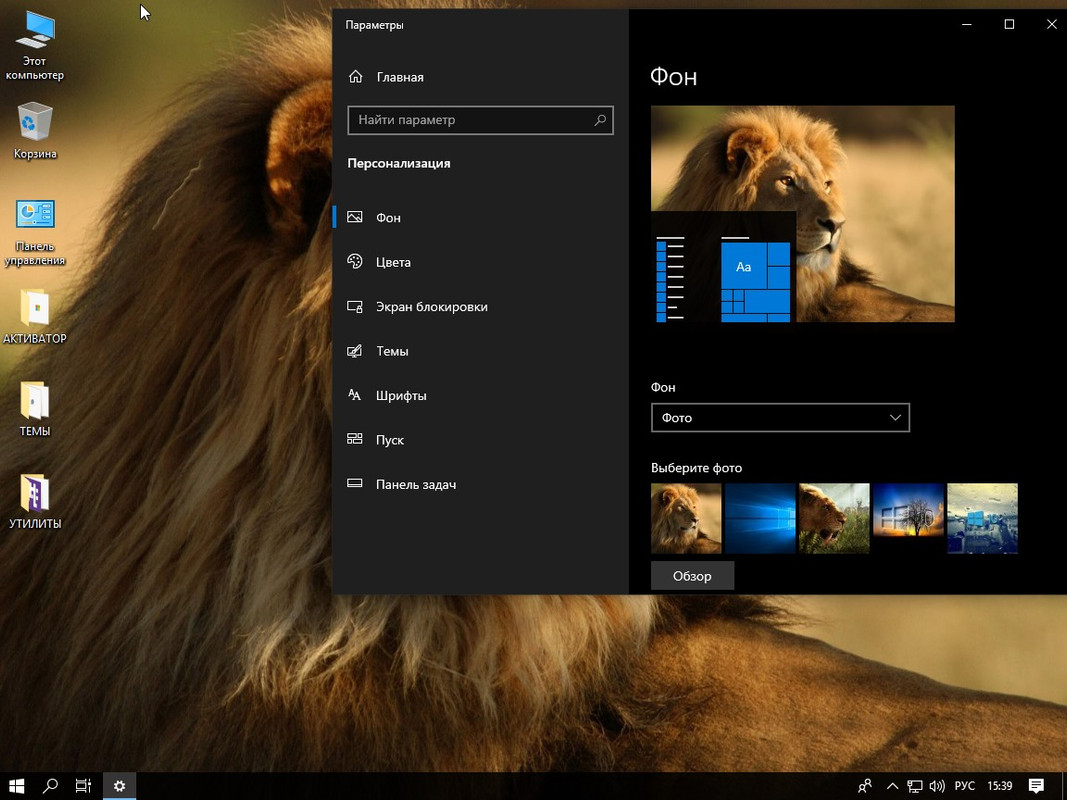Open Task View on the taskbar
This screenshot has height=800, width=1067.
point(83,786)
